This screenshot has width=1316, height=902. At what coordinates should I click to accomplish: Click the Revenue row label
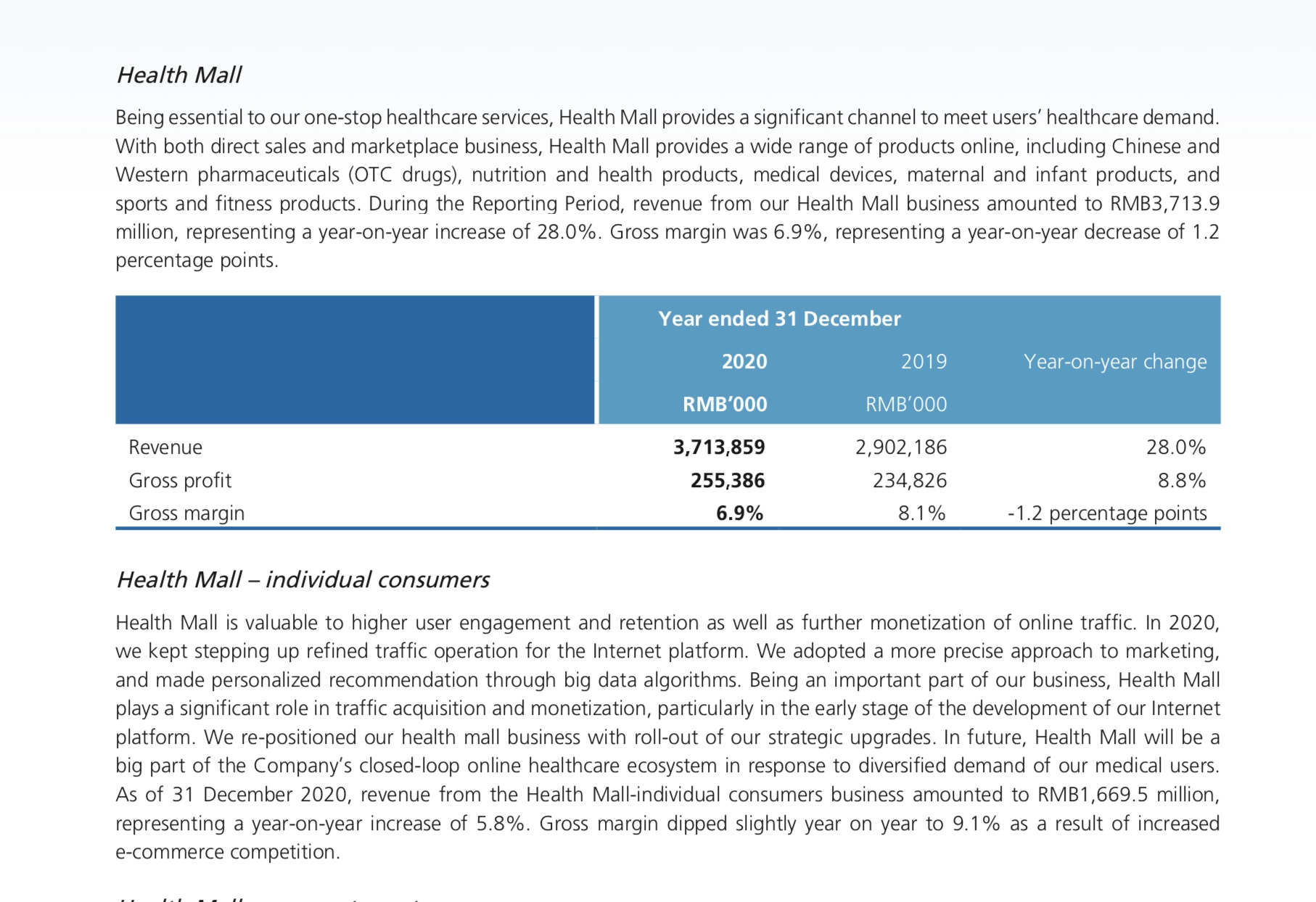(x=165, y=447)
